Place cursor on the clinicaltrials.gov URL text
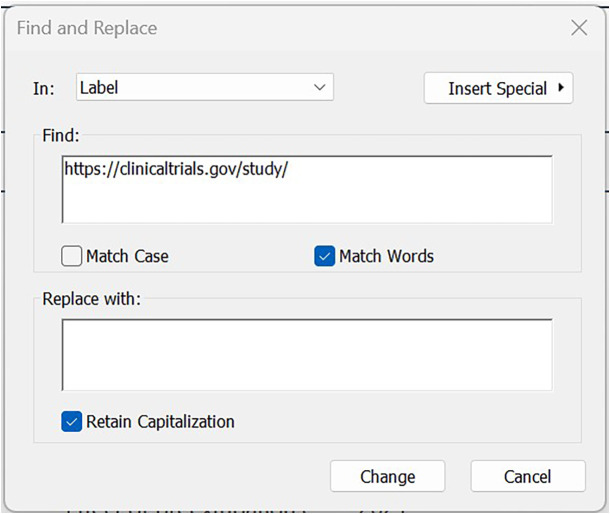Viewport: 610px width, 514px height. pyautogui.click(x=176, y=169)
